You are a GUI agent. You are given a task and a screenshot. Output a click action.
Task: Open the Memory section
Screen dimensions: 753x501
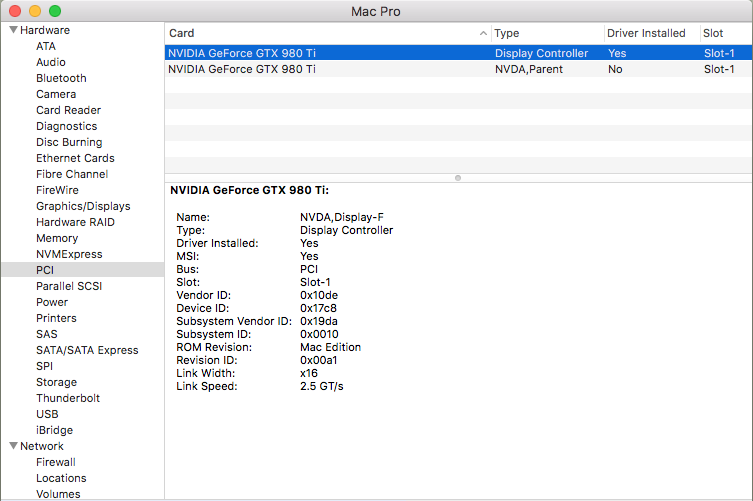[x=57, y=238]
